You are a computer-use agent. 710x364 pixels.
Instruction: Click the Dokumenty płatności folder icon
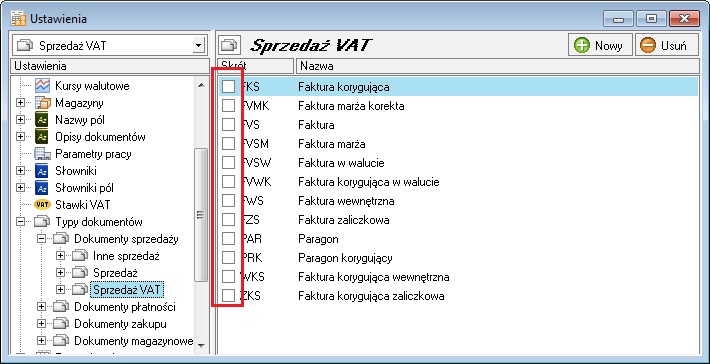tap(61, 307)
